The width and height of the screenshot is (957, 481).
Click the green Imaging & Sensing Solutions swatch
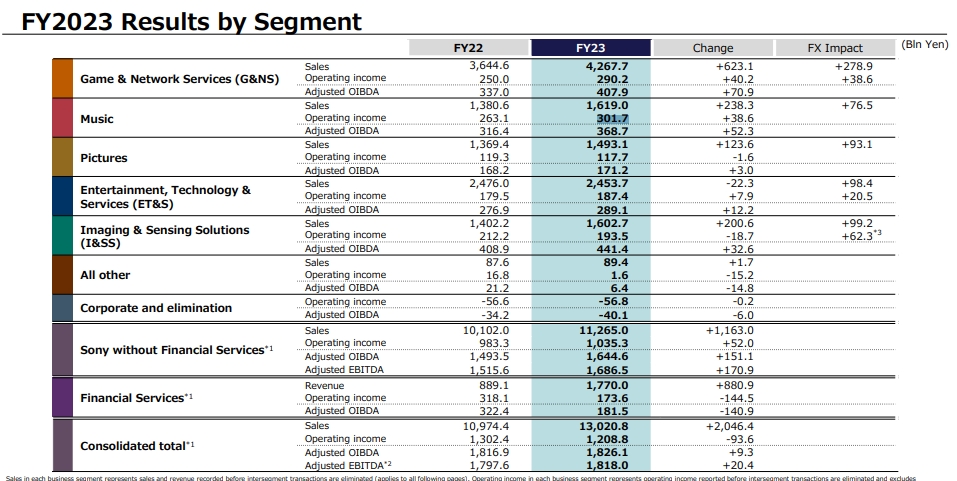tap(62, 236)
